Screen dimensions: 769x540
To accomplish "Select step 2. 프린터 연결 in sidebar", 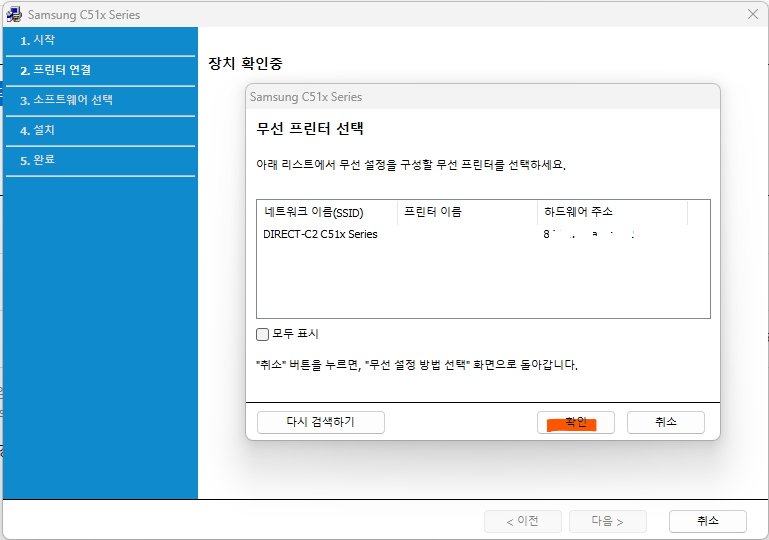I will point(101,71).
